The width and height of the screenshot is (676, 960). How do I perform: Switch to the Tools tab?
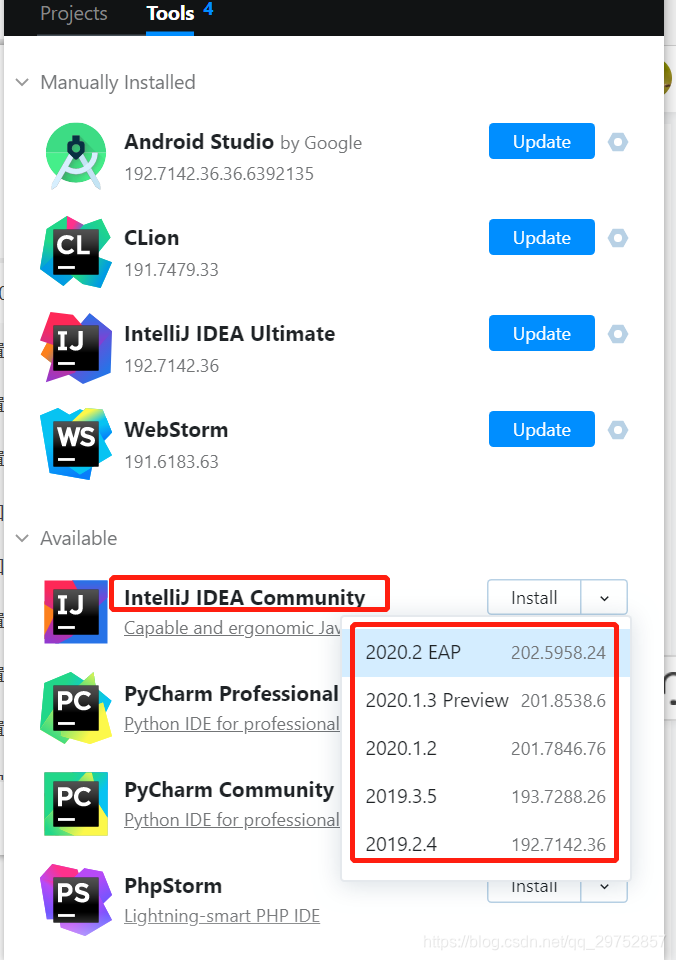(x=170, y=13)
